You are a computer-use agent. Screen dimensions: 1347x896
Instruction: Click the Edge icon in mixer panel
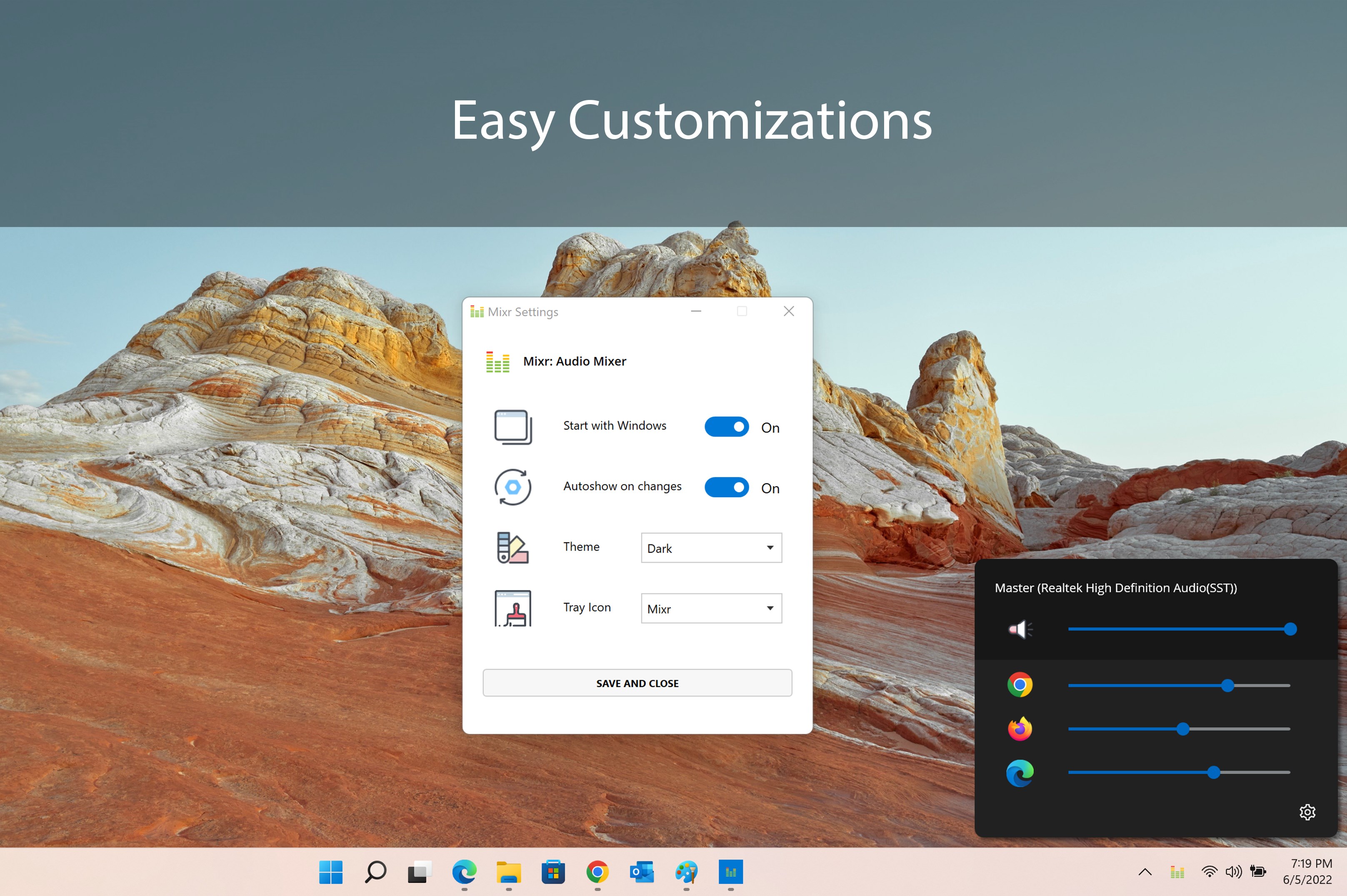tap(1020, 773)
